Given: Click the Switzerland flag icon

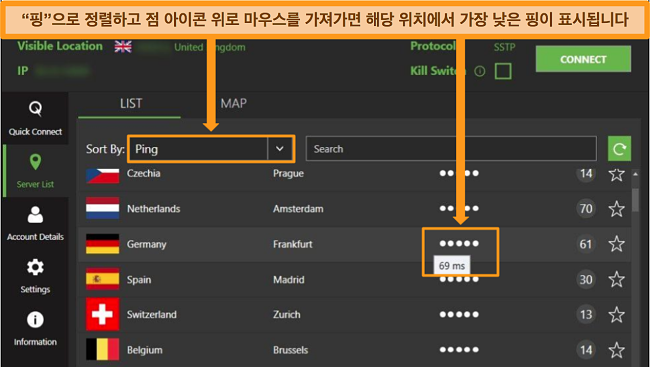Looking at the screenshot, I should pyautogui.click(x=102, y=314).
